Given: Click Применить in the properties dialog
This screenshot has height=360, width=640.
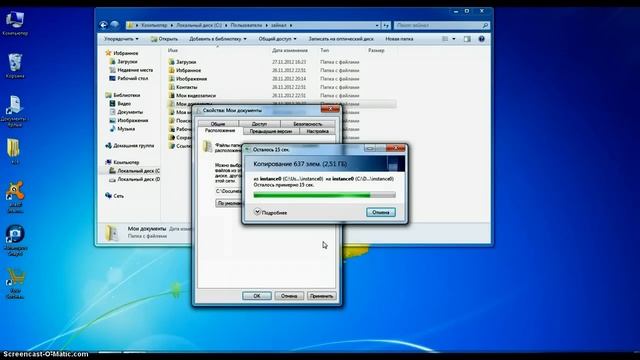Looking at the screenshot, I should click(x=322, y=296).
